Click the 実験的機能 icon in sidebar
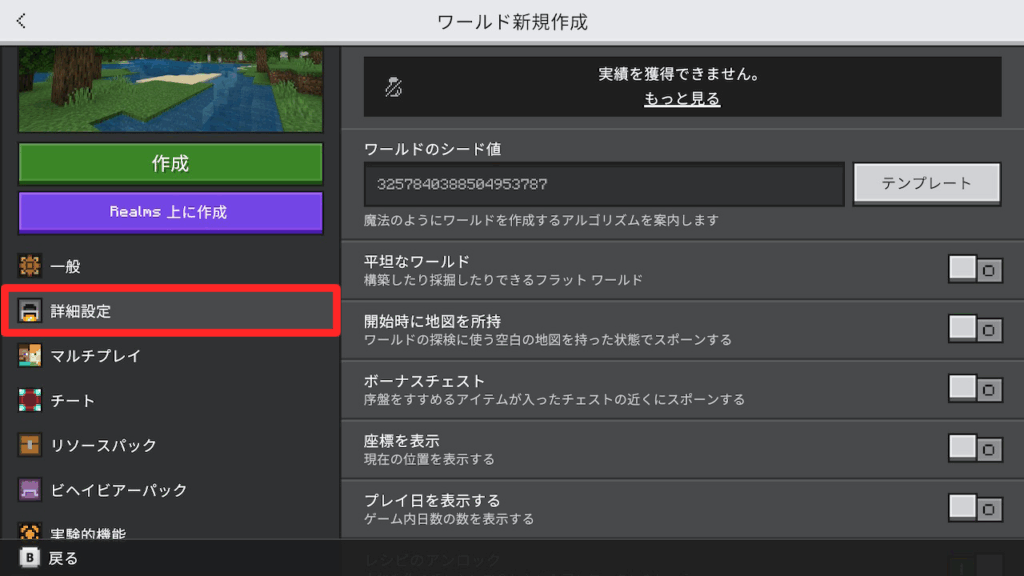The width and height of the screenshot is (1024, 576). (x=30, y=532)
